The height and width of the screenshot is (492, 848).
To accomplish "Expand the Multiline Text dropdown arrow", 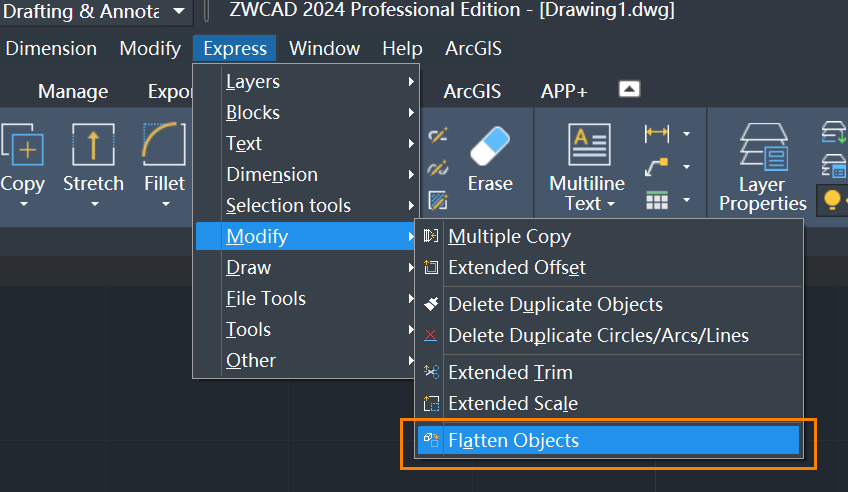I will pos(611,204).
